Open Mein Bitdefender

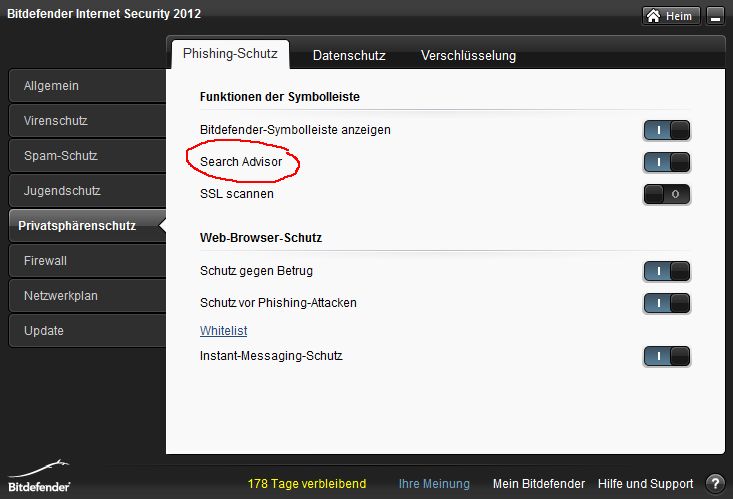pyautogui.click(x=539, y=484)
